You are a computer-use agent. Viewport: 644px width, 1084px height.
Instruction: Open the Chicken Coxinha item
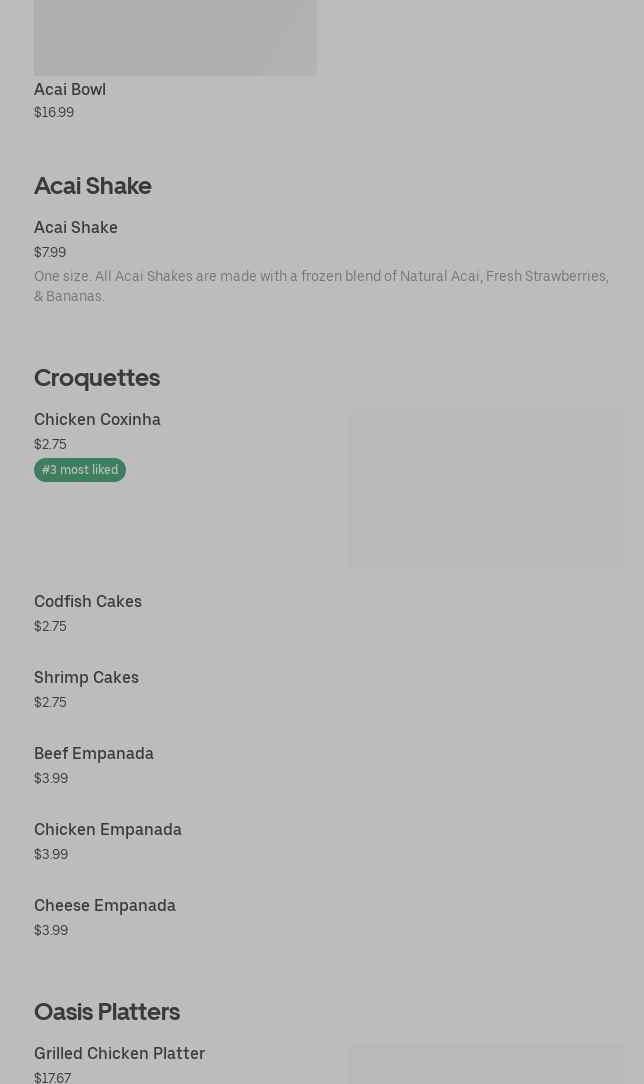point(97,419)
